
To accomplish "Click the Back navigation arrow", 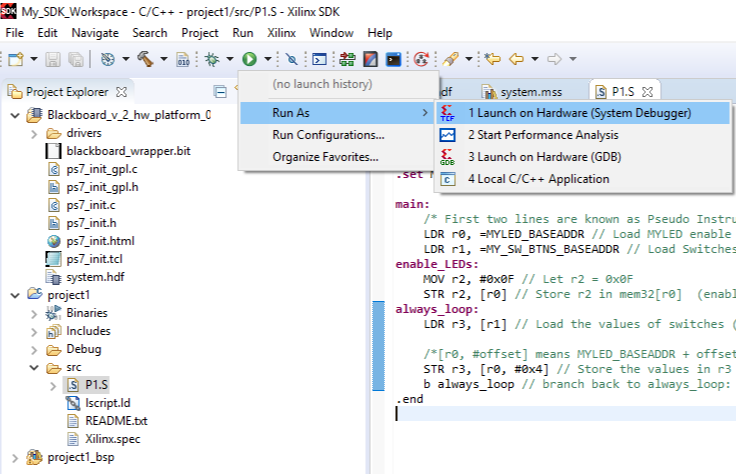I will click(517, 59).
